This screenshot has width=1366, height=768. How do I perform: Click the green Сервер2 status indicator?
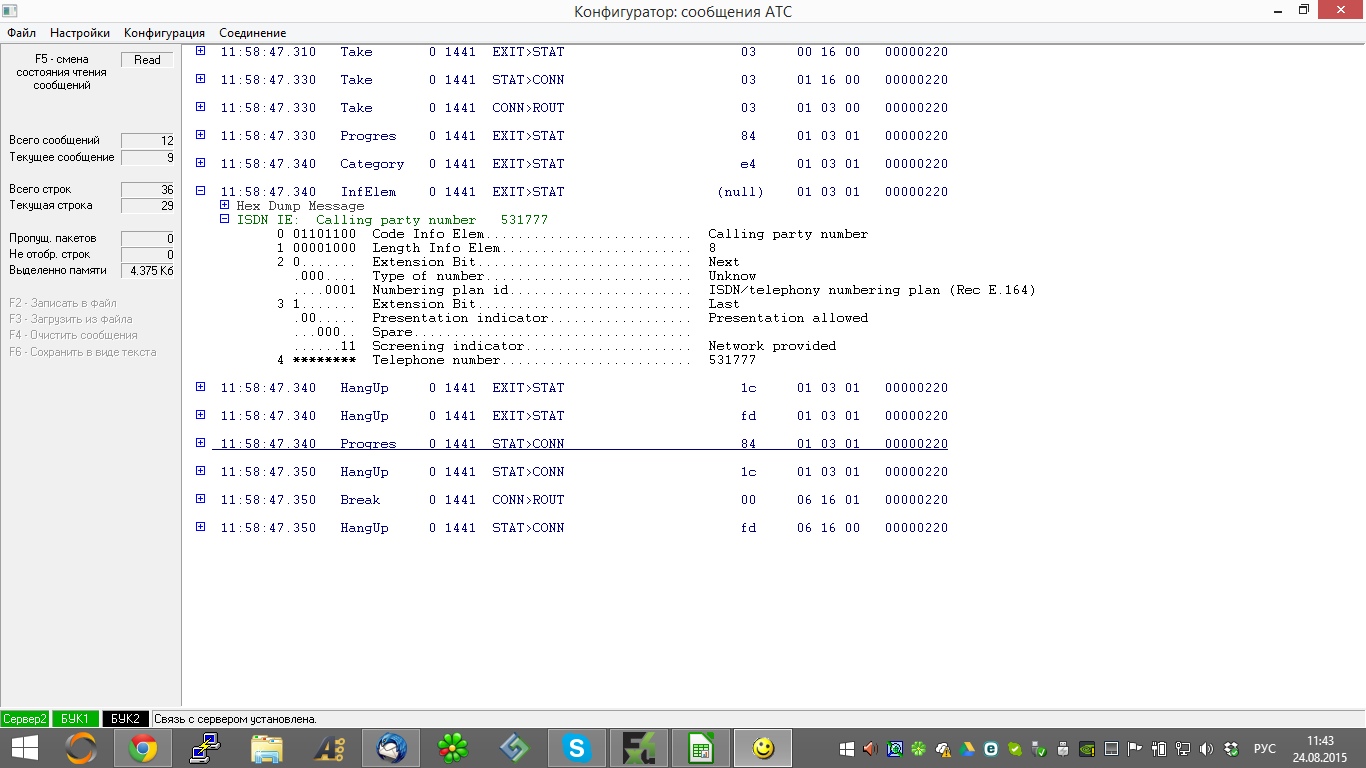point(25,719)
